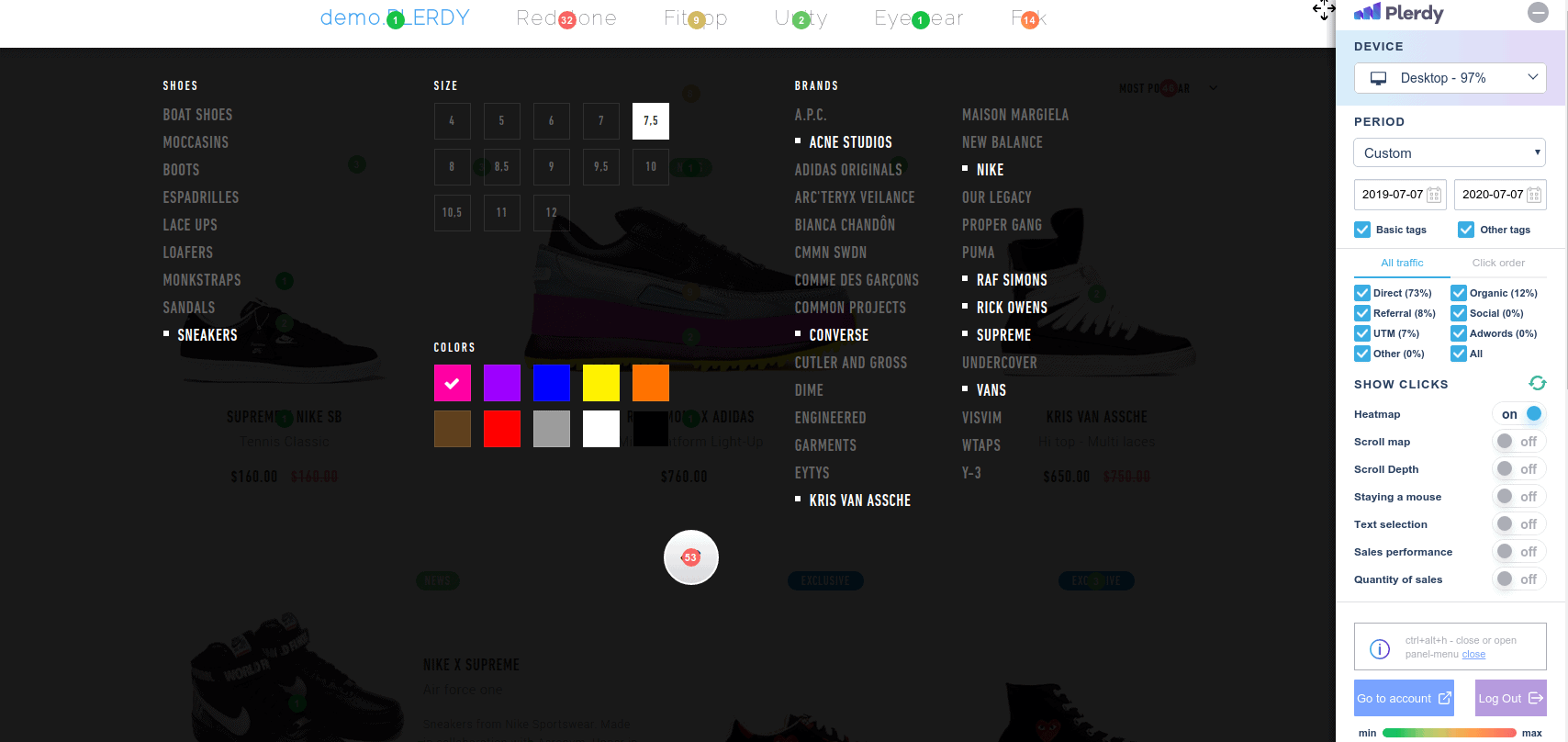Uncheck Organic (12%) traffic

(1459, 293)
